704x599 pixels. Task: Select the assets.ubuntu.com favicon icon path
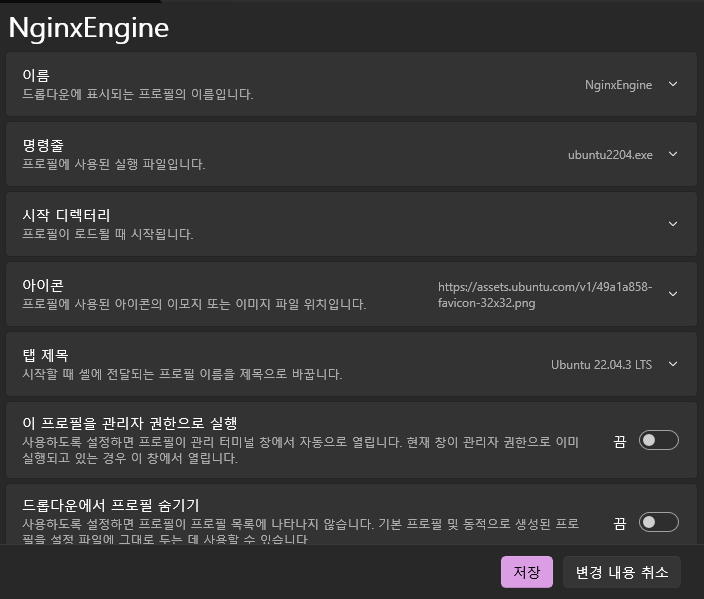545,295
